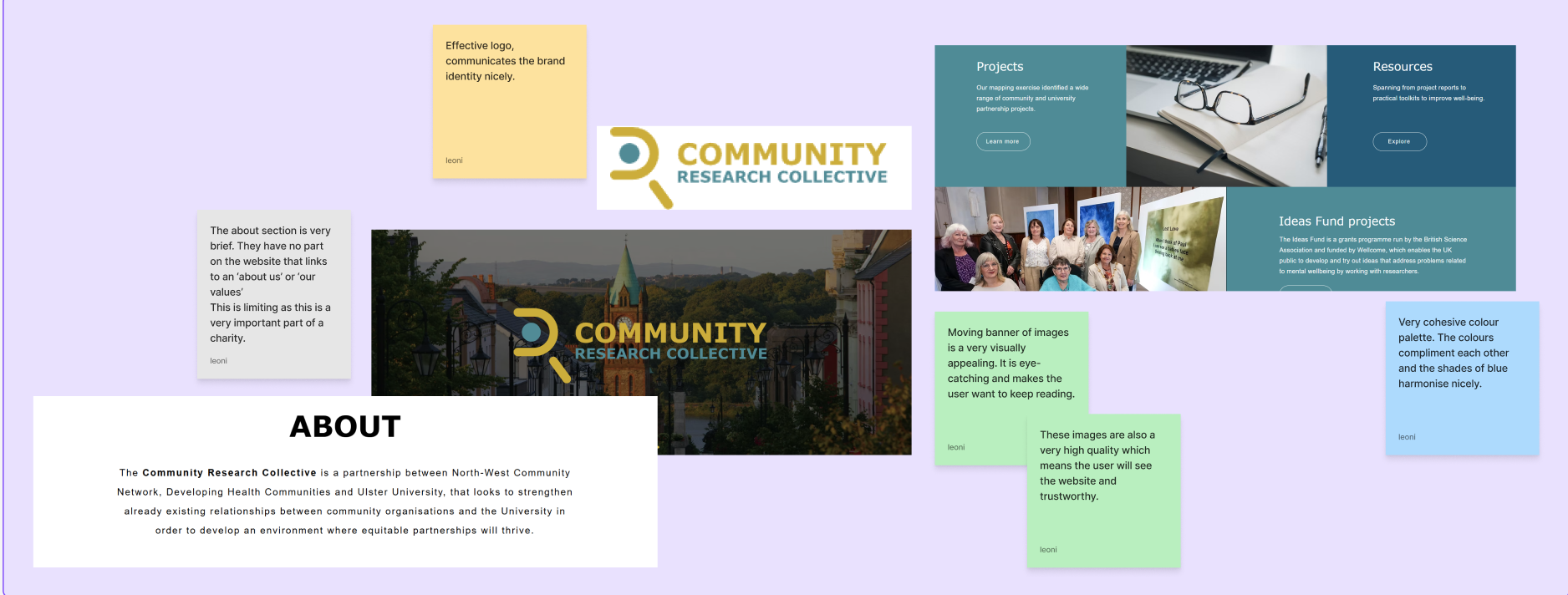Click RESEARCH COLLECTIVE text on the town banner
The image size is (1568, 595).
(x=670, y=354)
